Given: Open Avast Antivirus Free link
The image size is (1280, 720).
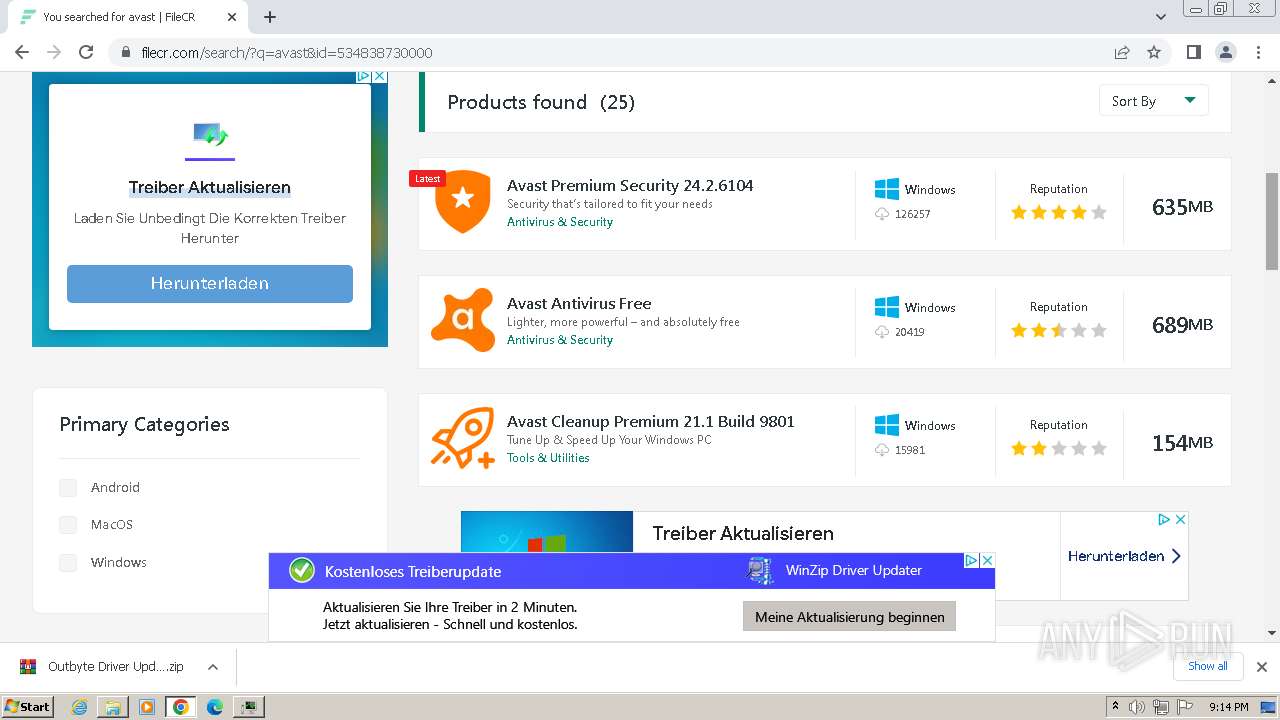Looking at the screenshot, I should (579, 303).
